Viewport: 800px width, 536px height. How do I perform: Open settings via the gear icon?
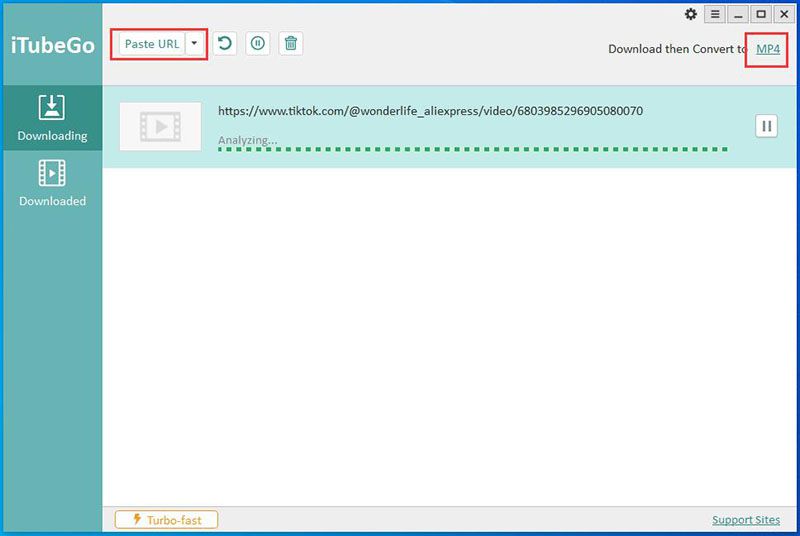(x=691, y=14)
